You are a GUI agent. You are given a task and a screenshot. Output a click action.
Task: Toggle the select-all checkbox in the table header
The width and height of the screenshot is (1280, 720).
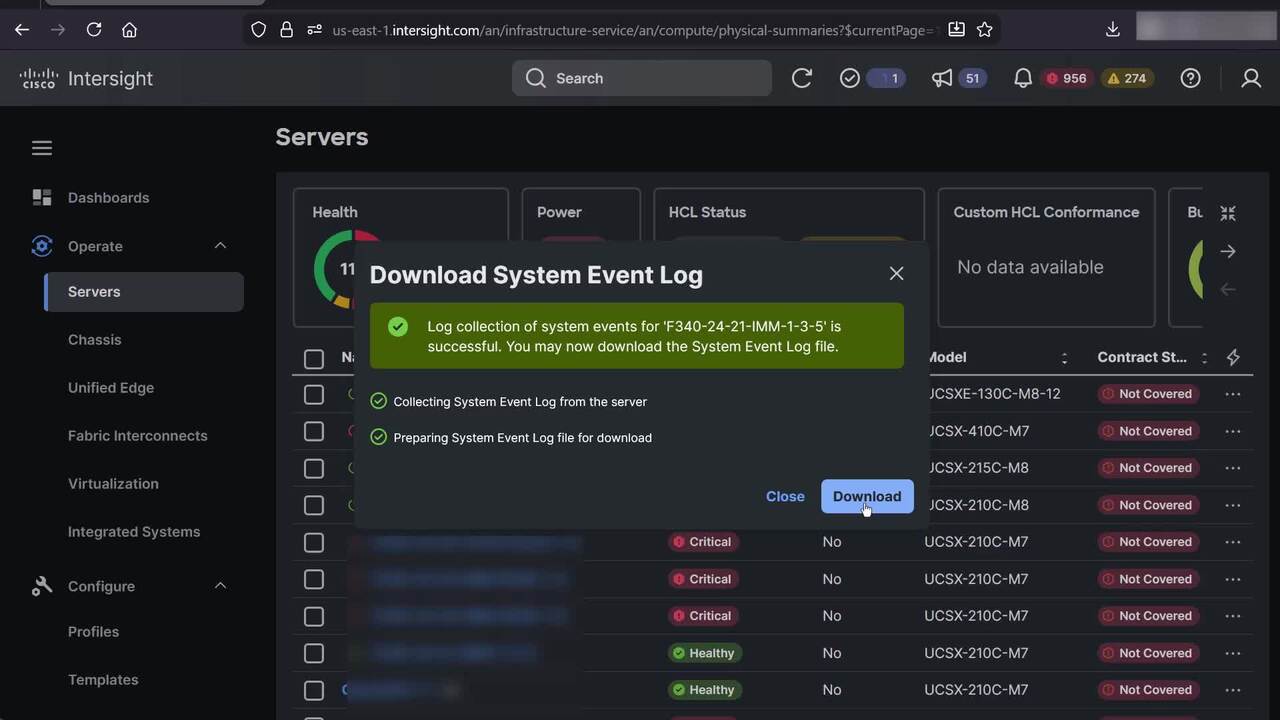(x=314, y=358)
